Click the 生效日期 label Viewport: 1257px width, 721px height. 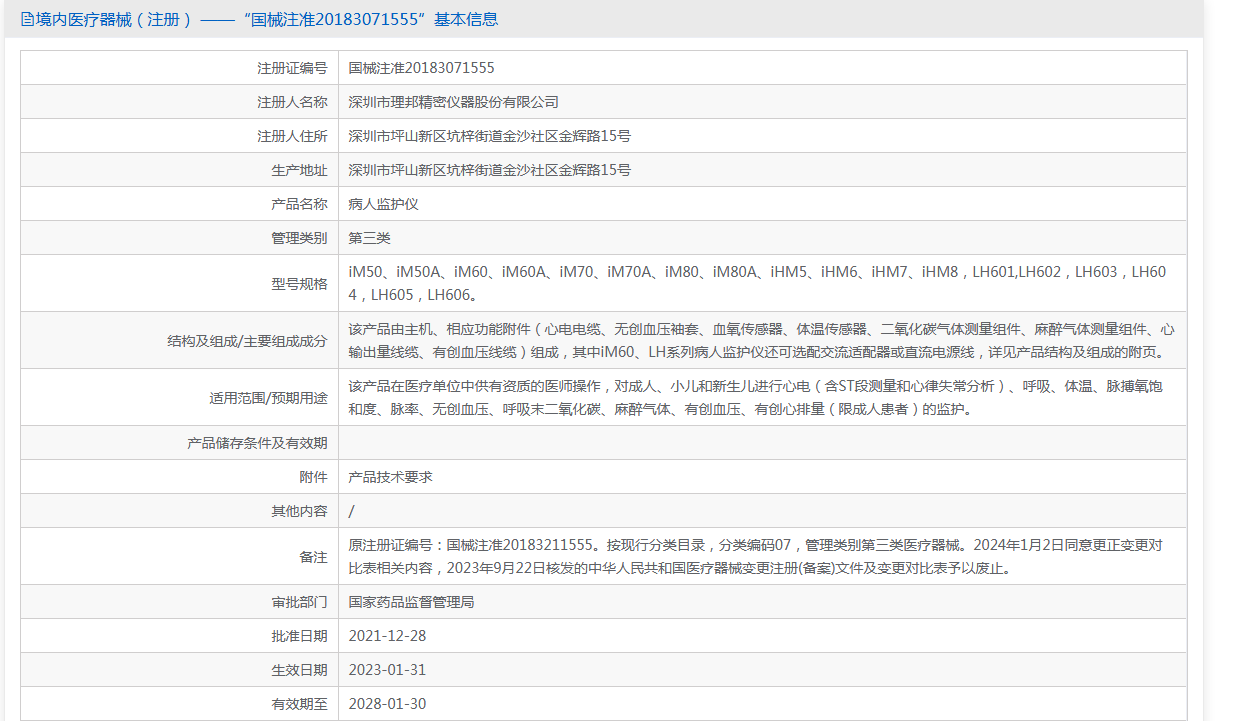pos(299,670)
